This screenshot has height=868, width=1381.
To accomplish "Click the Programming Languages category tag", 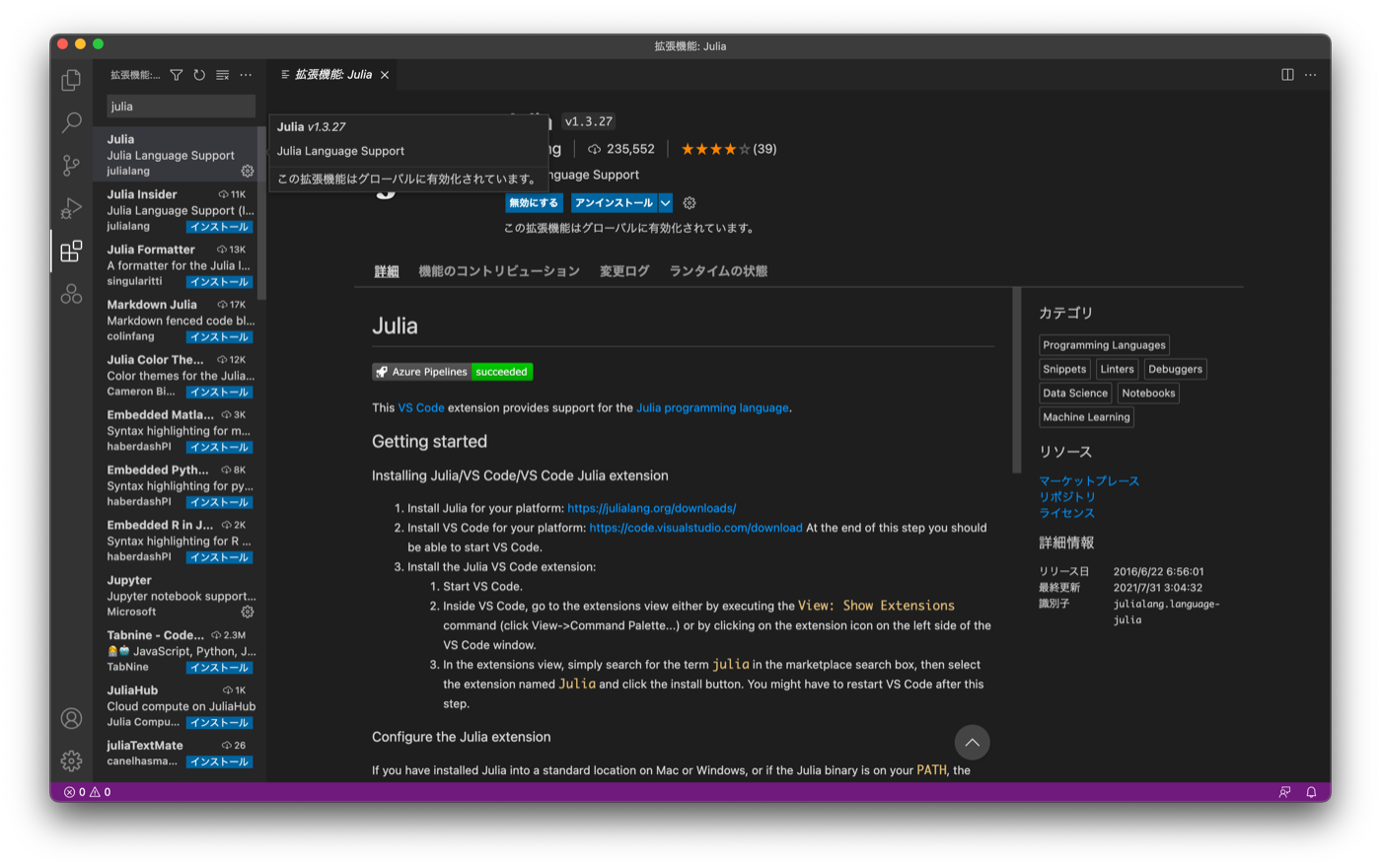I will click(1104, 345).
